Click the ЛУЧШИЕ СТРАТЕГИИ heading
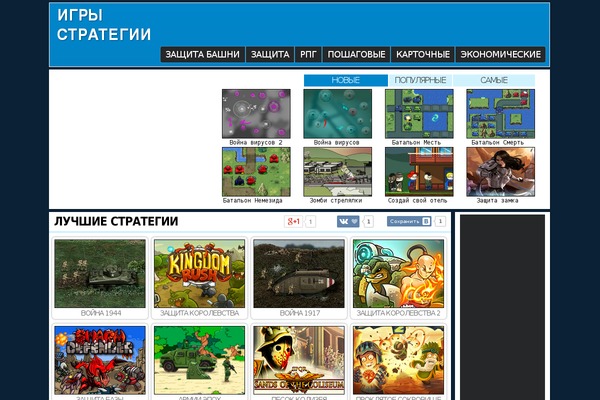600x400 pixels. 116,221
